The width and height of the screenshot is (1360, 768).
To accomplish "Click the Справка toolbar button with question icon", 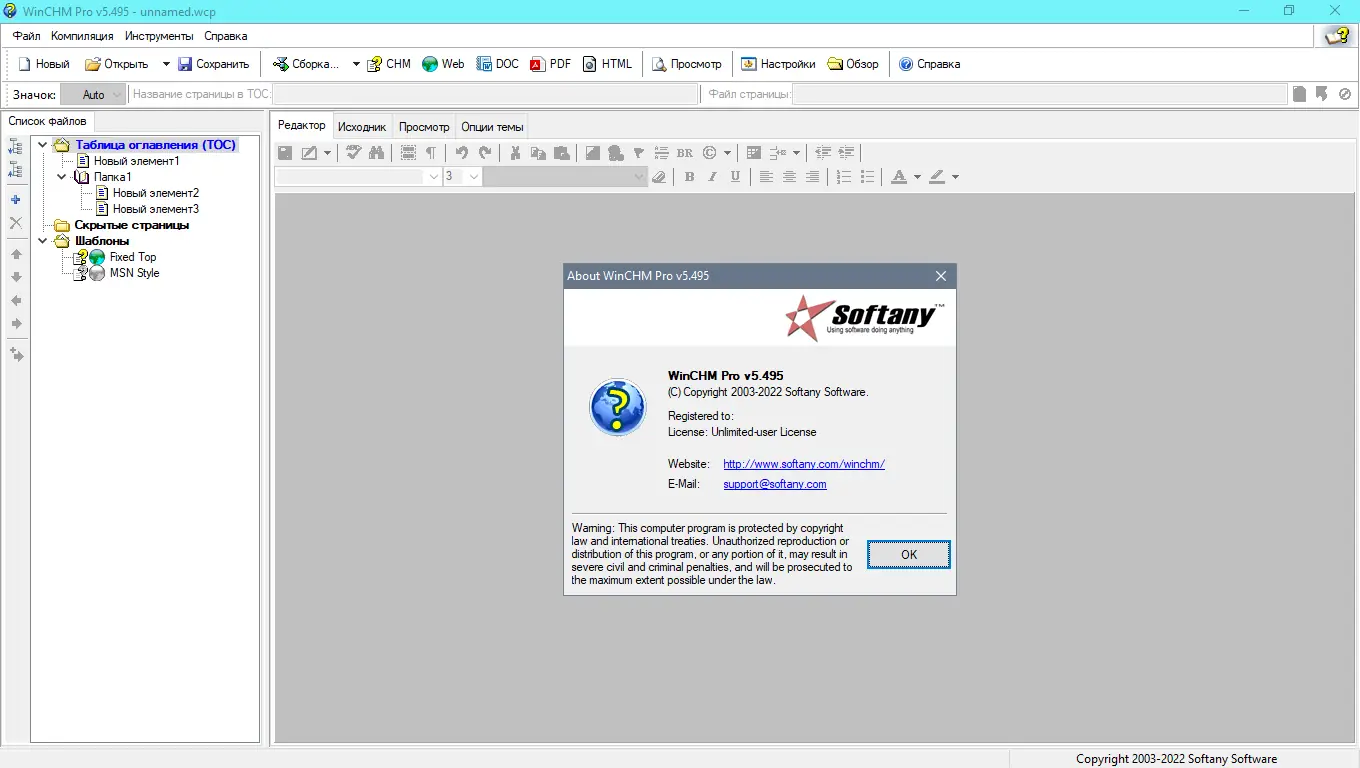I will tap(929, 64).
